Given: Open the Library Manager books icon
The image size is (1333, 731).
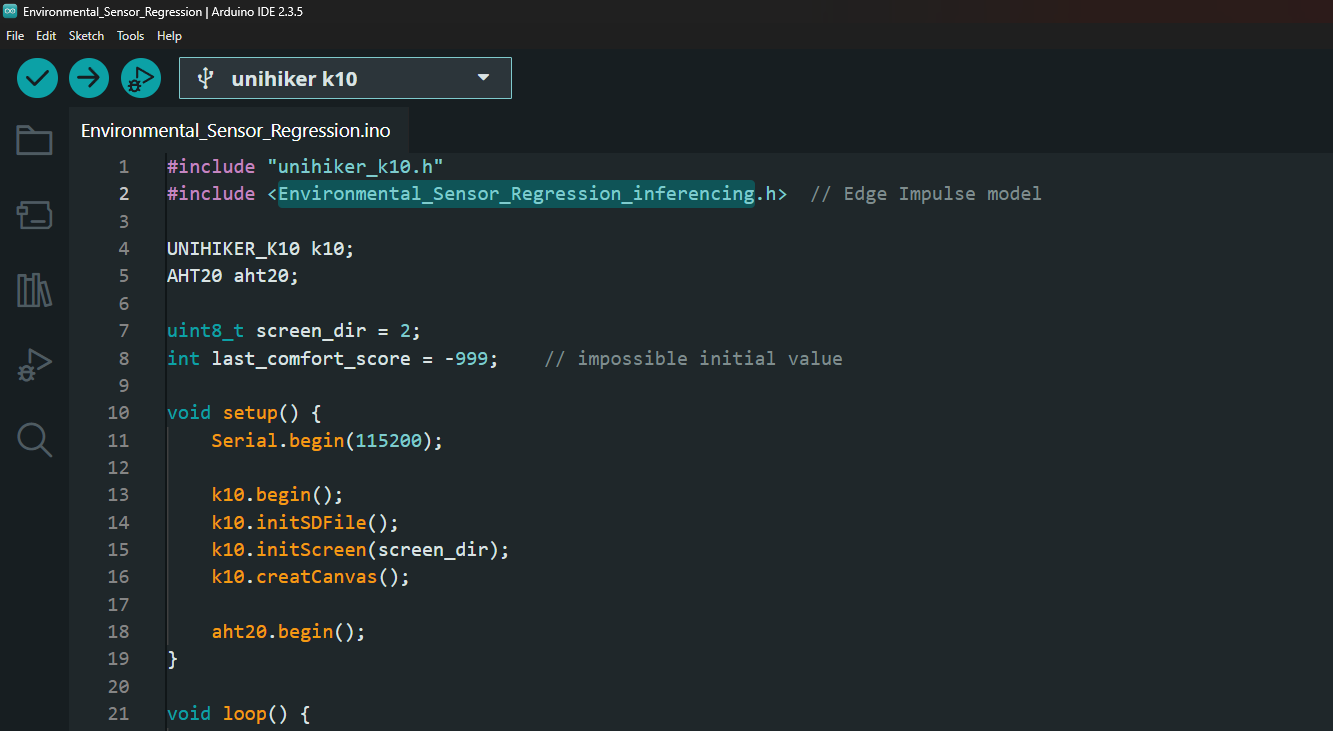Looking at the screenshot, I should pos(34,291).
